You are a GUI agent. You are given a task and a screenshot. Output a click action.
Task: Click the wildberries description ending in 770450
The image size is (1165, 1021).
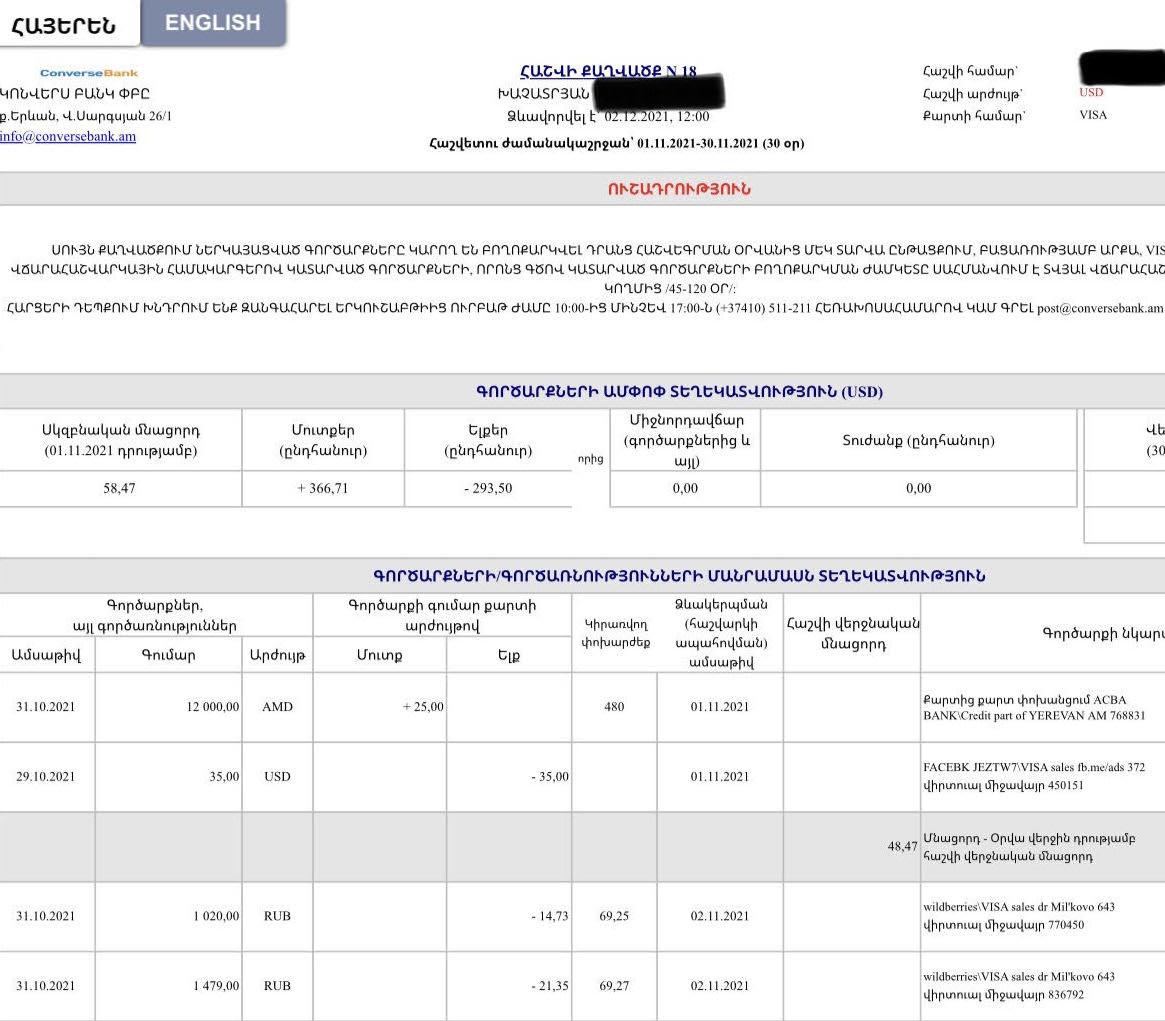(x=1019, y=916)
